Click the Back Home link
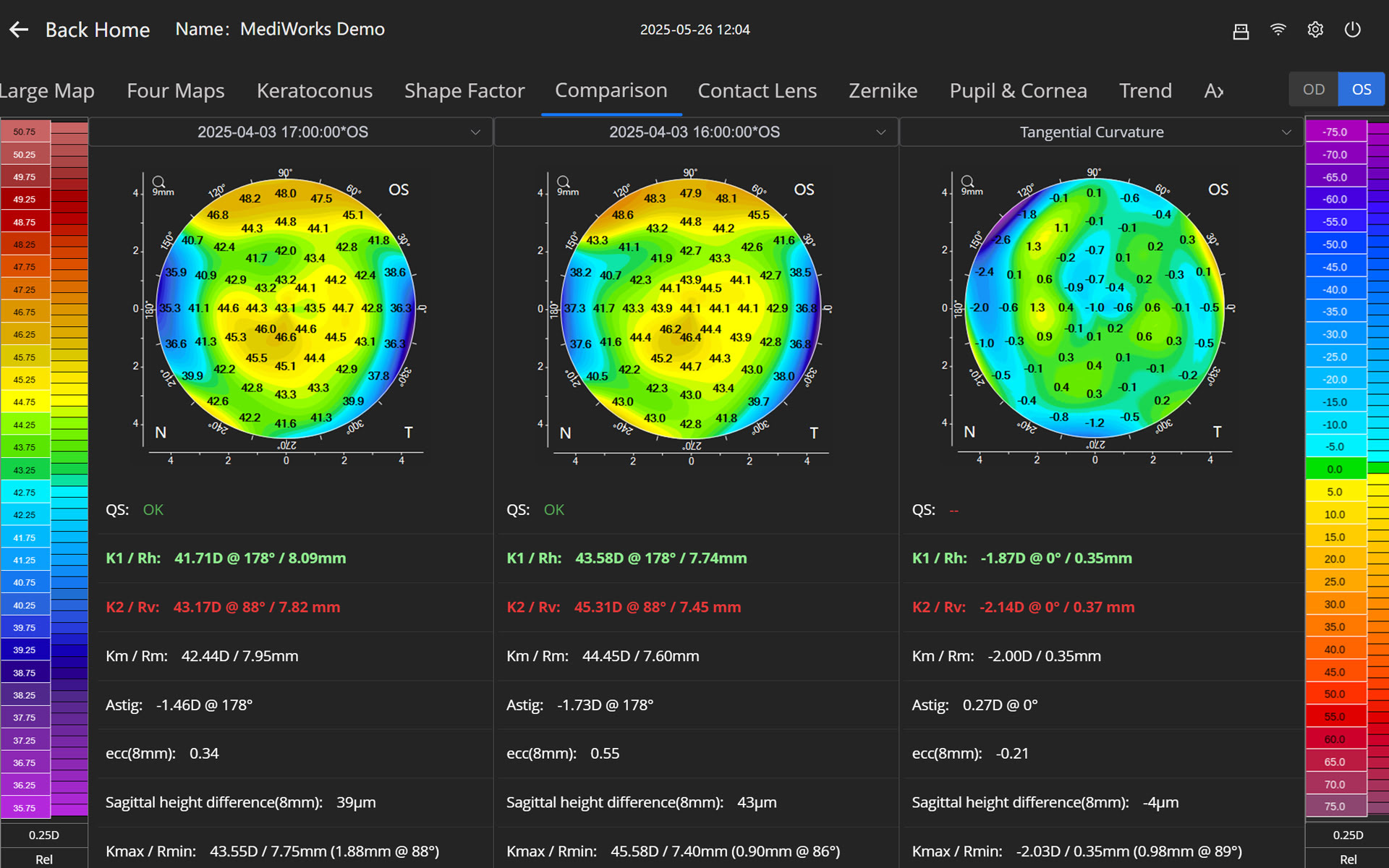This screenshot has height=868, width=1389. click(98, 30)
